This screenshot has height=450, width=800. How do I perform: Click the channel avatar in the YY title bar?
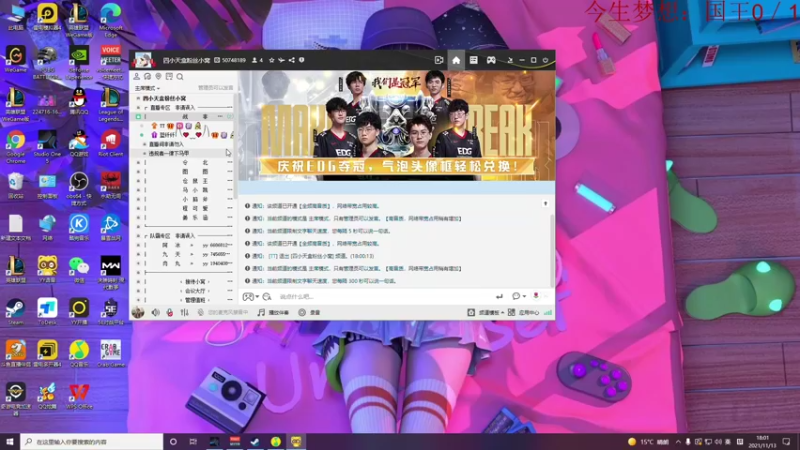point(143,60)
